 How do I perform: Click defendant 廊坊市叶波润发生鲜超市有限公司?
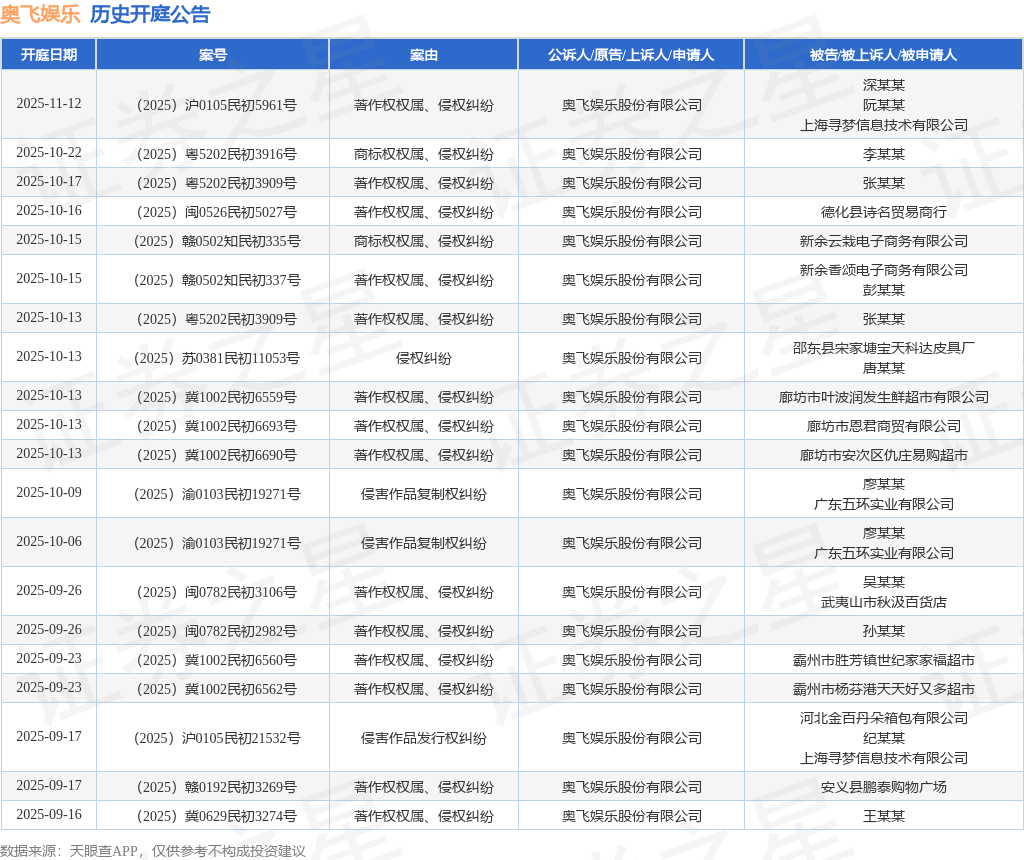point(884,397)
